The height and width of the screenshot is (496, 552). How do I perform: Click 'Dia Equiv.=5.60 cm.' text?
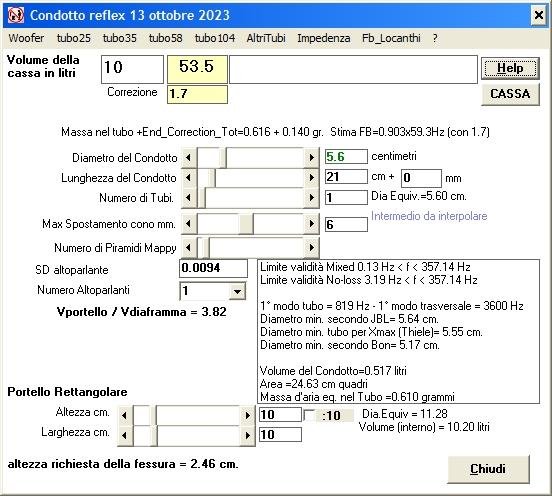(x=419, y=196)
